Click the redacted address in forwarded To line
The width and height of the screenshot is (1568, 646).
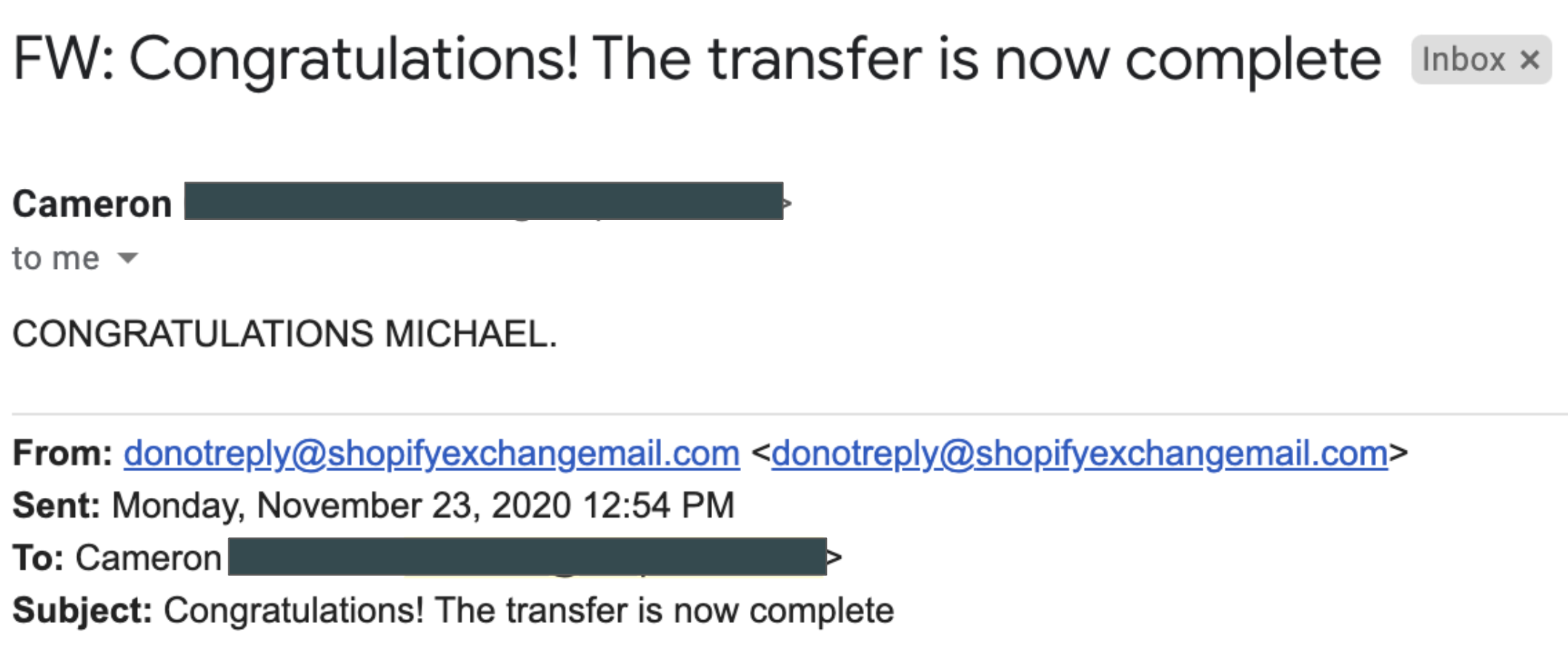pyautogui.click(x=528, y=556)
